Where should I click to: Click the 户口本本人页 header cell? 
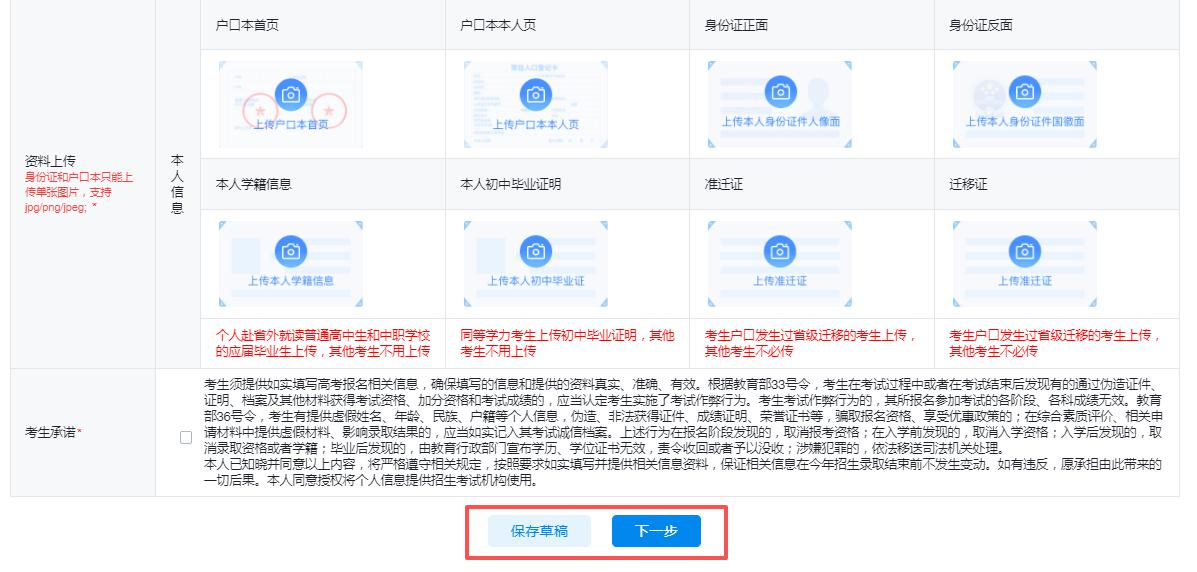pos(567,25)
